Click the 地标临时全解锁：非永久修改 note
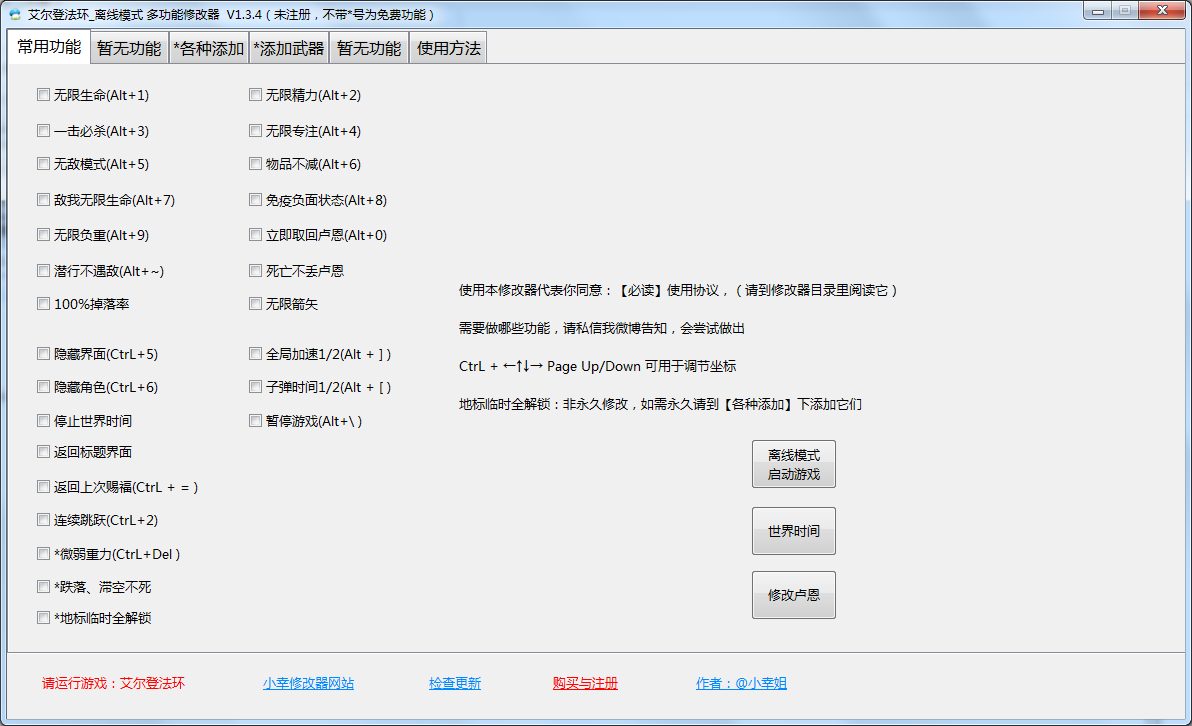Screen dimensions: 1192x726 click(x=660, y=404)
